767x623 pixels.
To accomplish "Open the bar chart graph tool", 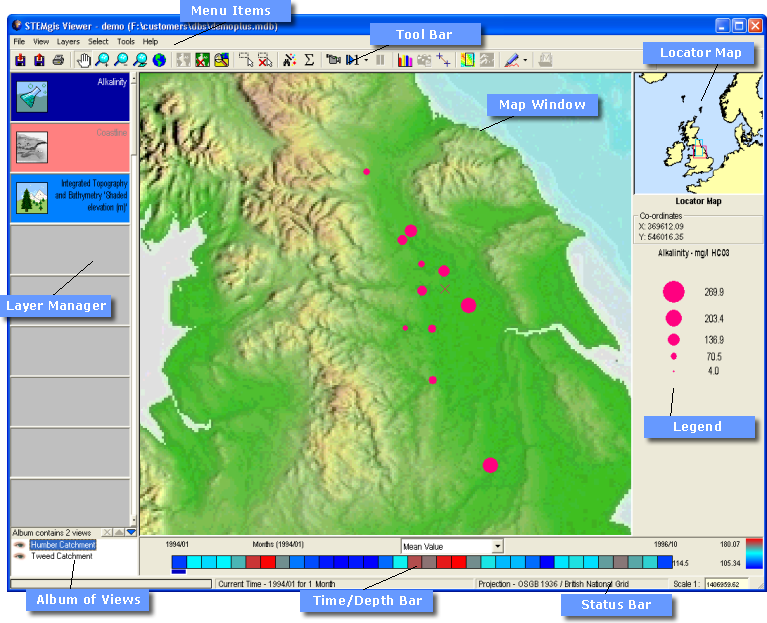I will click(x=405, y=60).
